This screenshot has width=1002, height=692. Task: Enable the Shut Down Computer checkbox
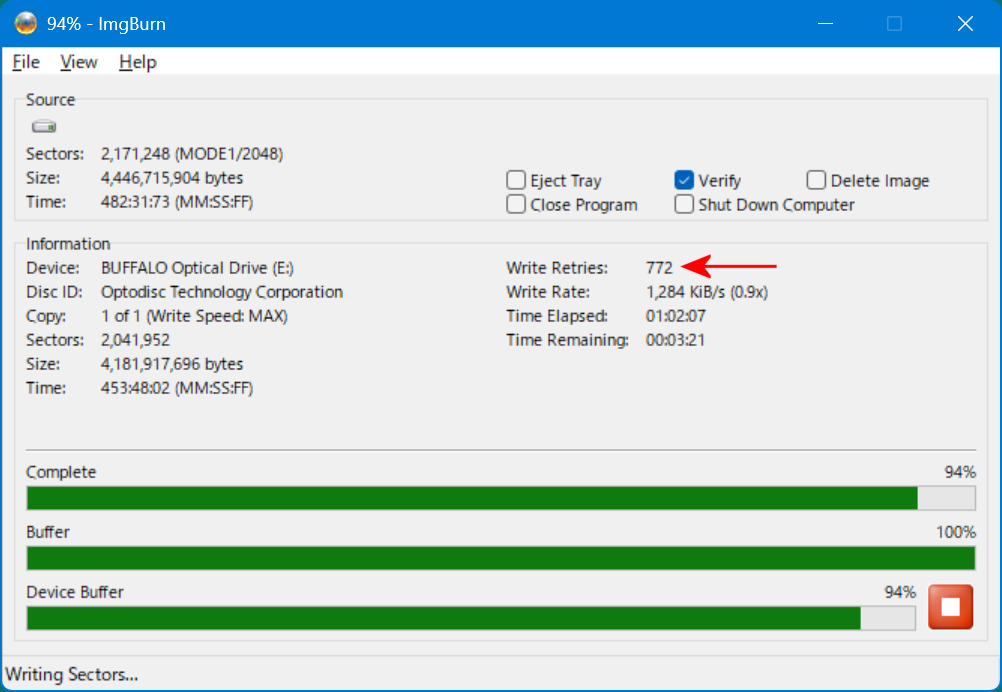tap(684, 204)
